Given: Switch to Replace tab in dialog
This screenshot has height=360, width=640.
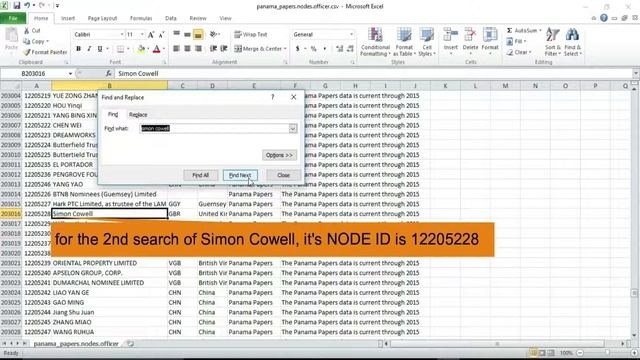Looking at the screenshot, I should pos(138,115).
